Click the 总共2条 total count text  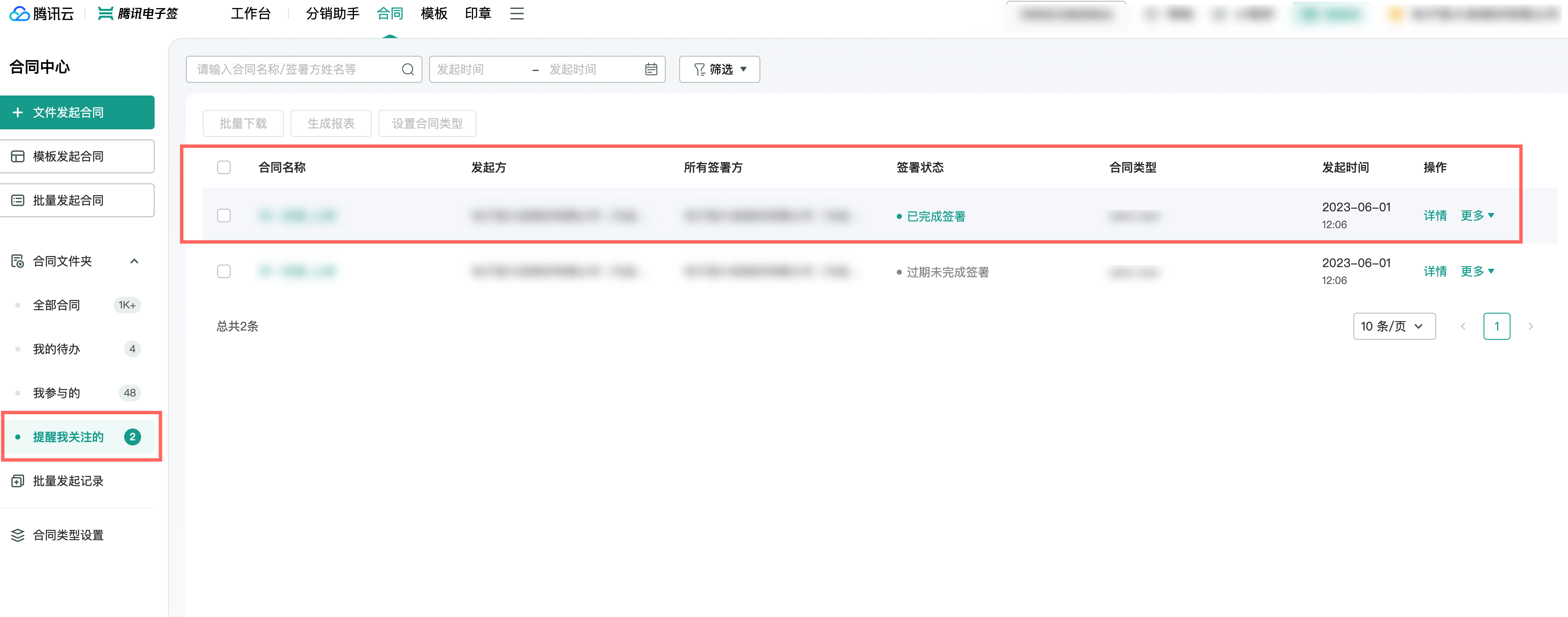pos(237,327)
